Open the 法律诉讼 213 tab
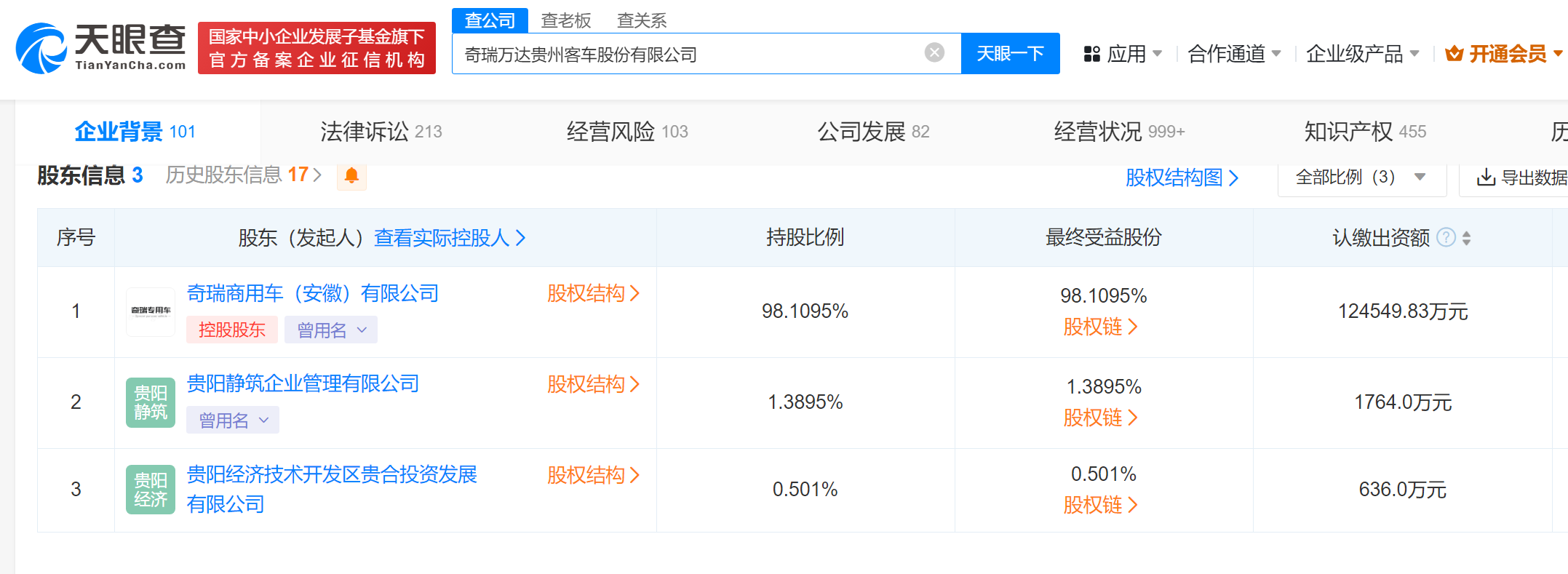This screenshot has width=1568, height=574. pyautogui.click(x=381, y=132)
